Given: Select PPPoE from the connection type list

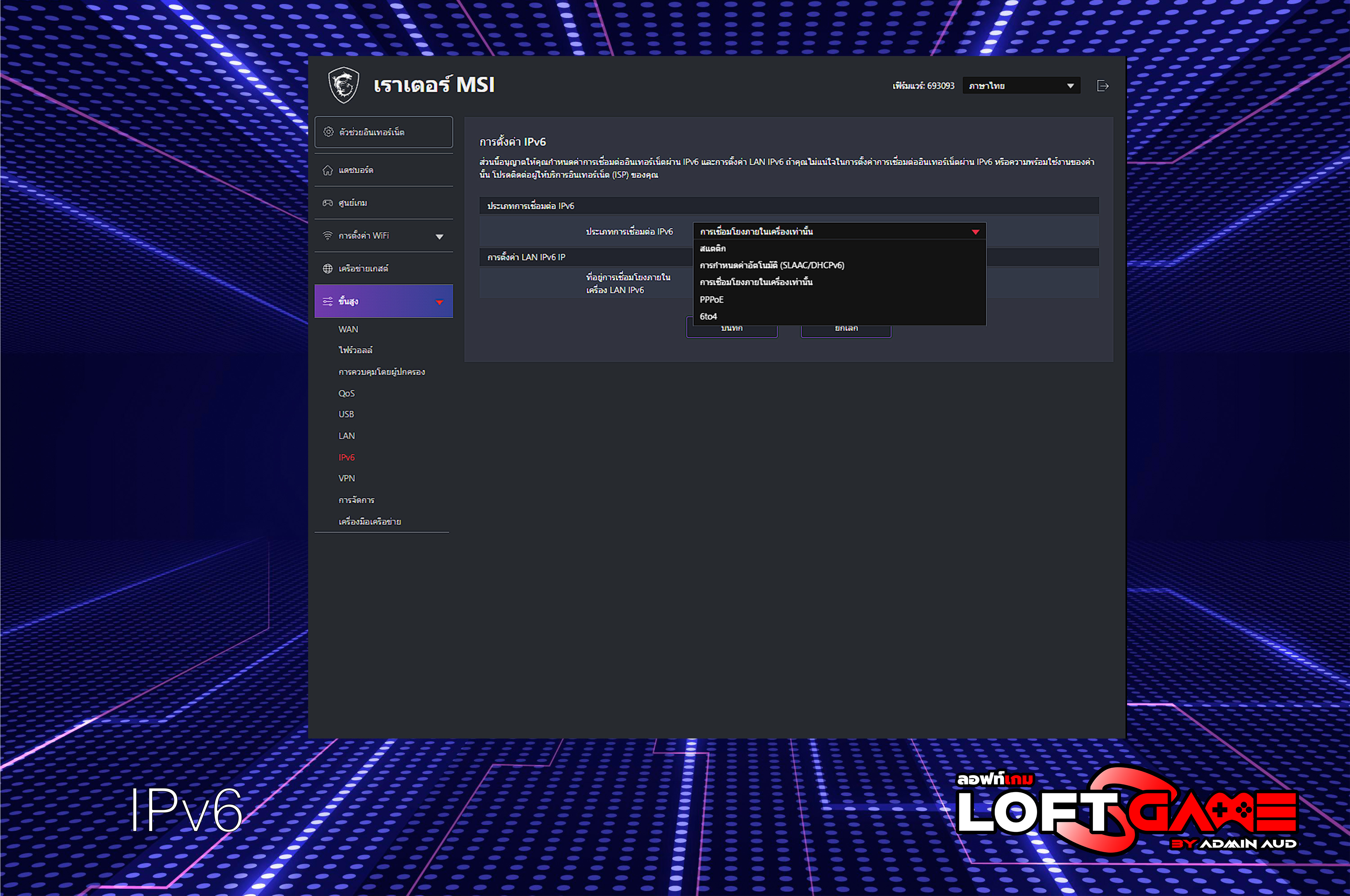Looking at the screenshot, I should click(x=711, y=300).
